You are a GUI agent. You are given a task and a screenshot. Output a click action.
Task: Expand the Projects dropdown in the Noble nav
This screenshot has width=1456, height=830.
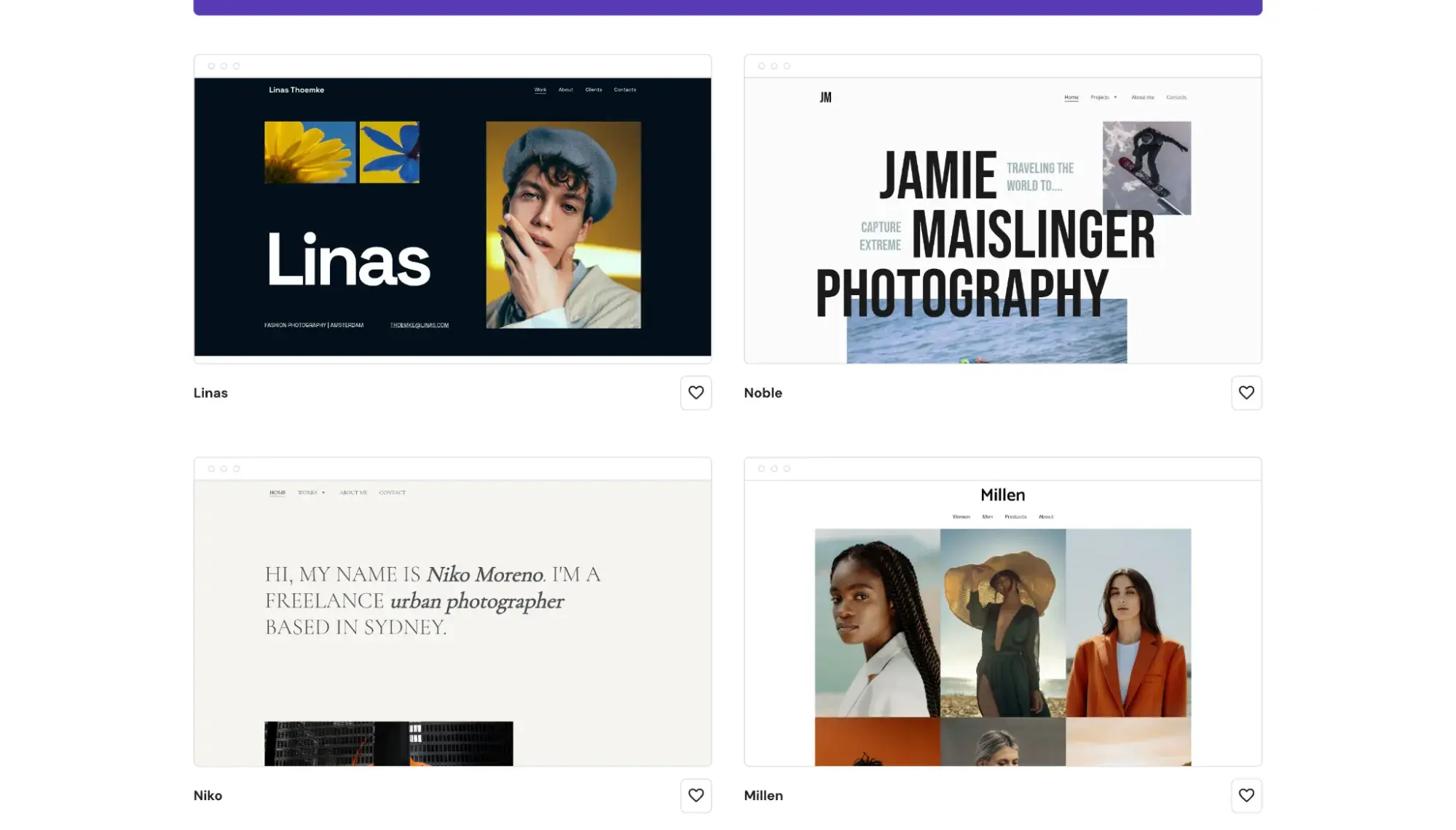(1102, 96)
